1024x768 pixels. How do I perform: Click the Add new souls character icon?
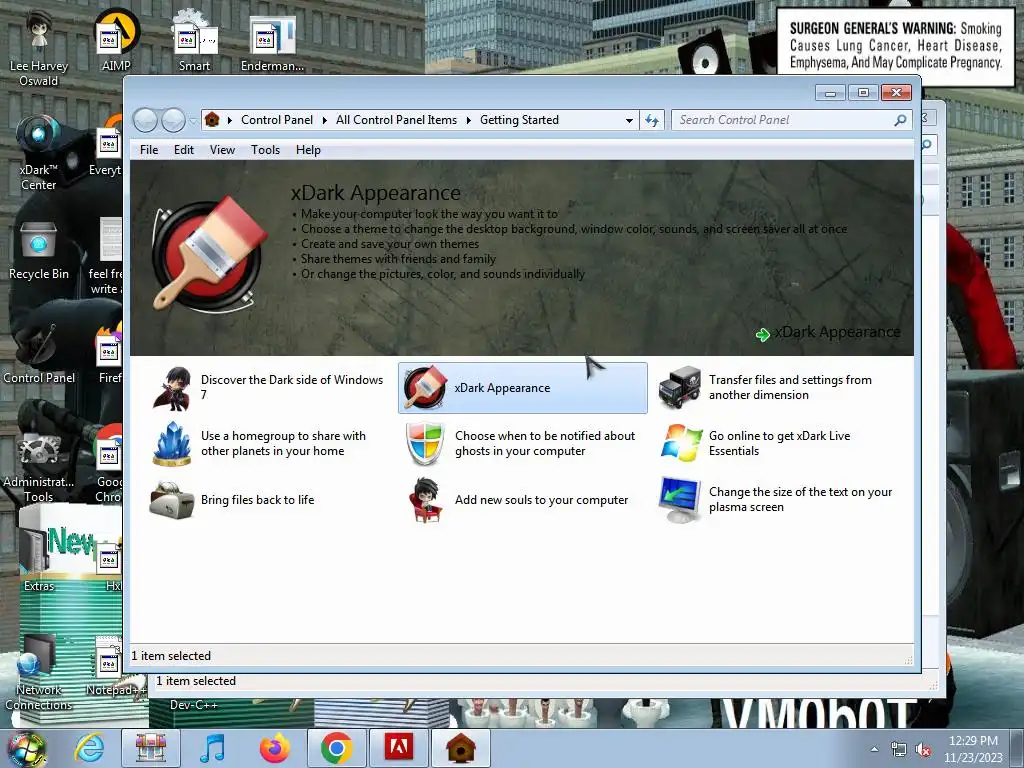coord(425,500)
